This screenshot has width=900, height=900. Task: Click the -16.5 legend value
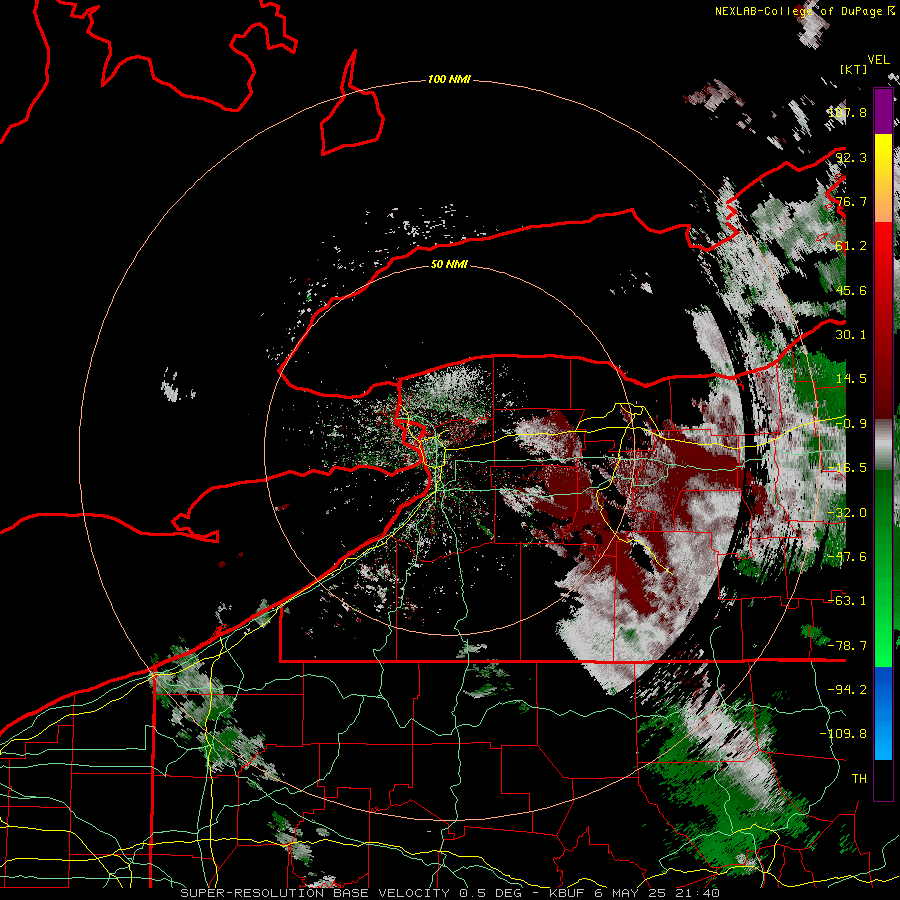click(847, 467)
